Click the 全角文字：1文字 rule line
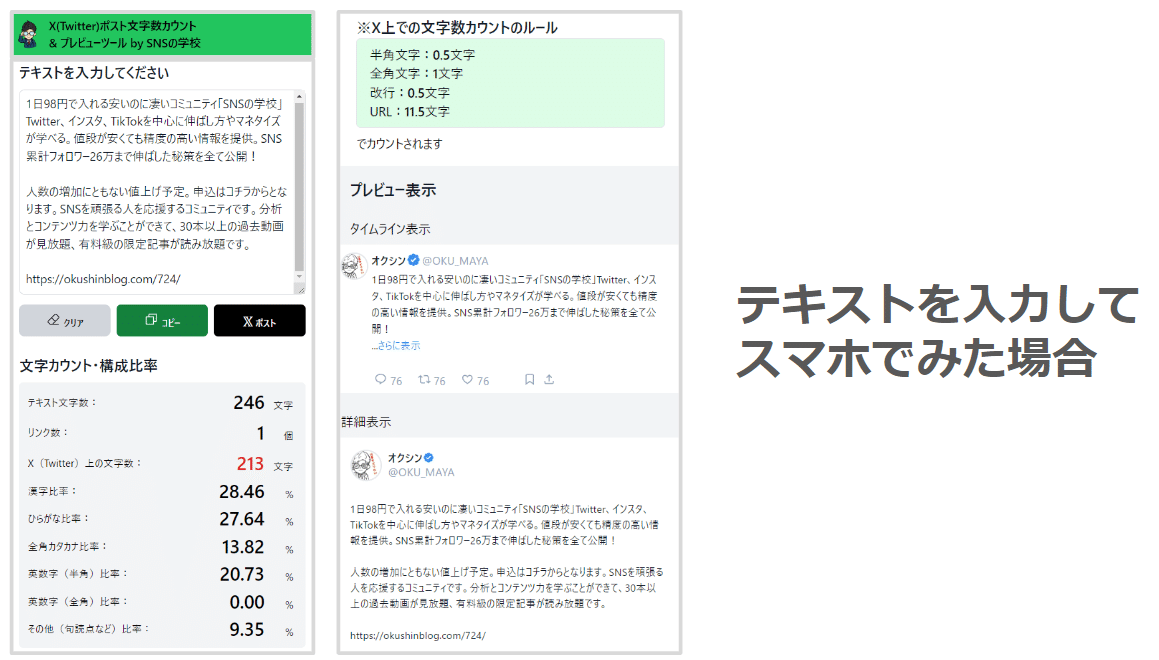 coord(416,73)
